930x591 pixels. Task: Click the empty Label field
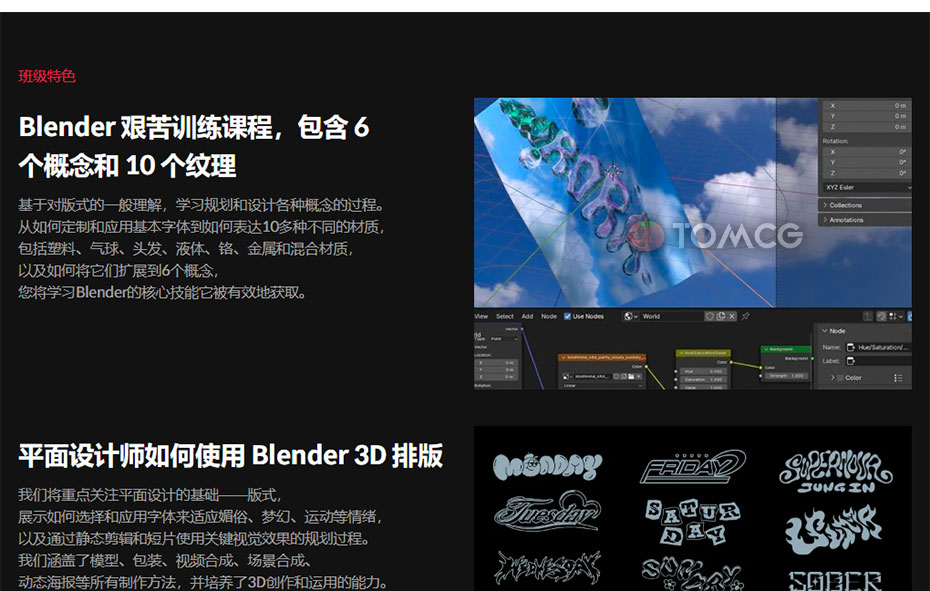(x=879, y=361)
